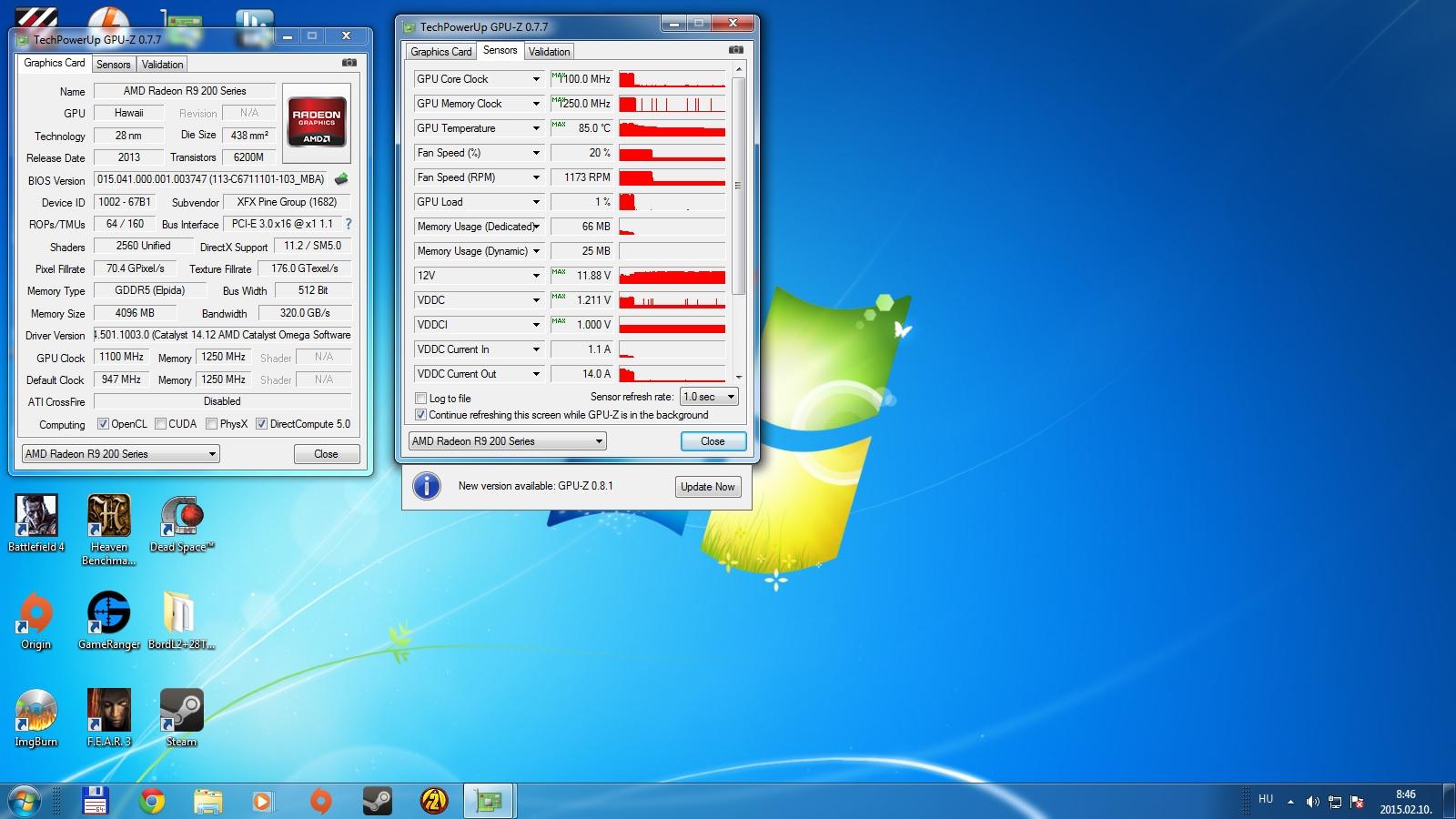Open the Windows Start menu orb
This screenshot has height=819, width=1456.
25,801
